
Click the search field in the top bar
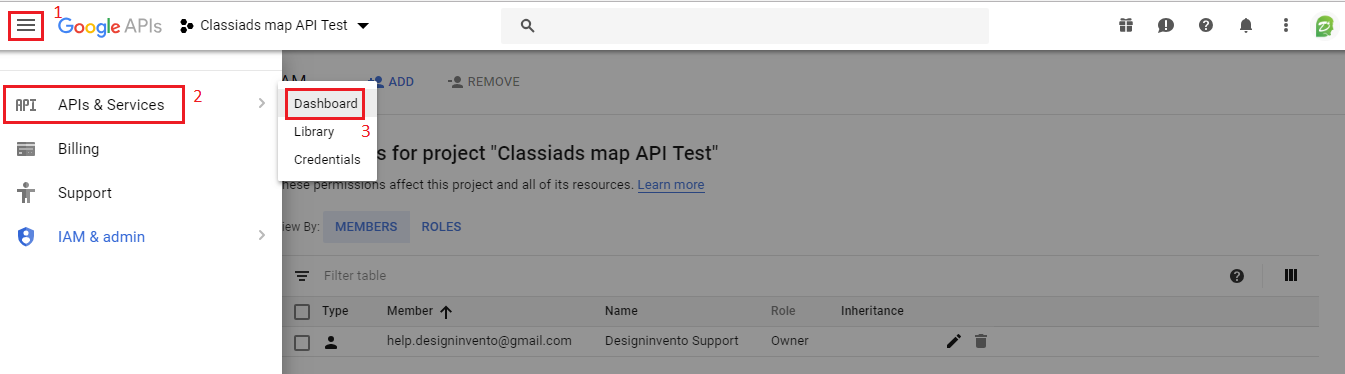pos(745,26)
